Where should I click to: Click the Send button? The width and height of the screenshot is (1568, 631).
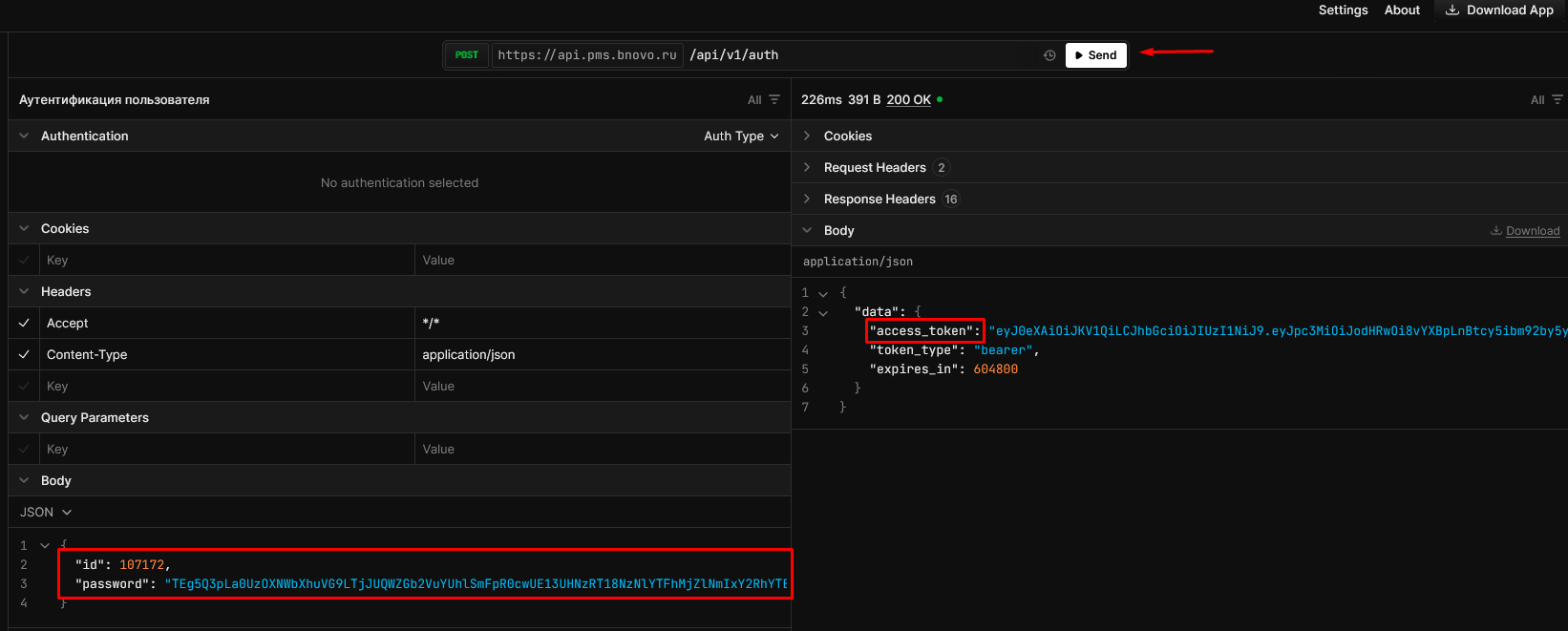point(1095,55)
